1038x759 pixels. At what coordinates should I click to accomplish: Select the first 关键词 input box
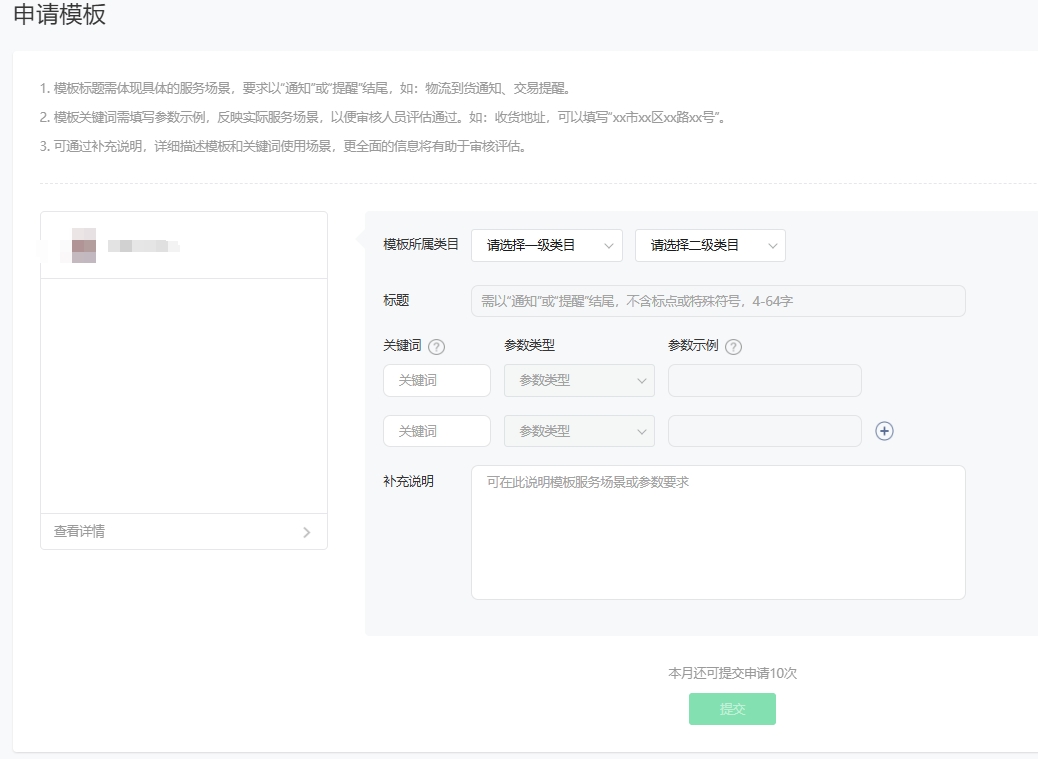(437, 380)
